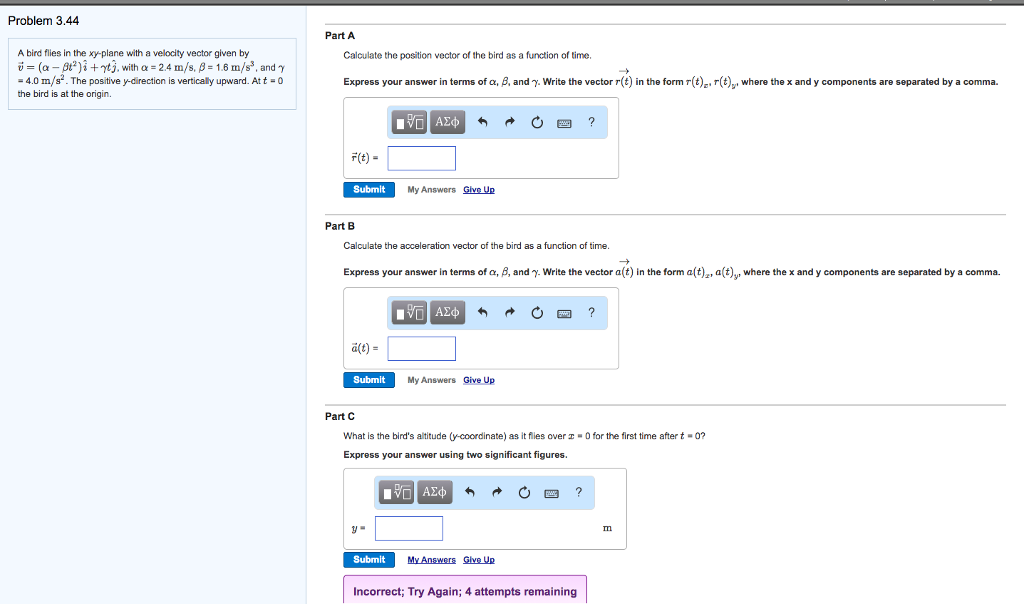Viewport: 1024px width, 604px height.
Task: Click the reset icon in Part B's equation toolbar
Action: [537, 312]
